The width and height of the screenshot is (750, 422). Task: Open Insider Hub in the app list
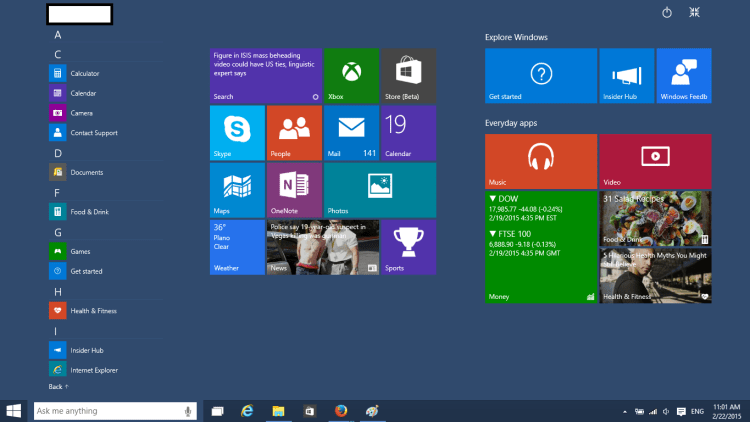105,350
